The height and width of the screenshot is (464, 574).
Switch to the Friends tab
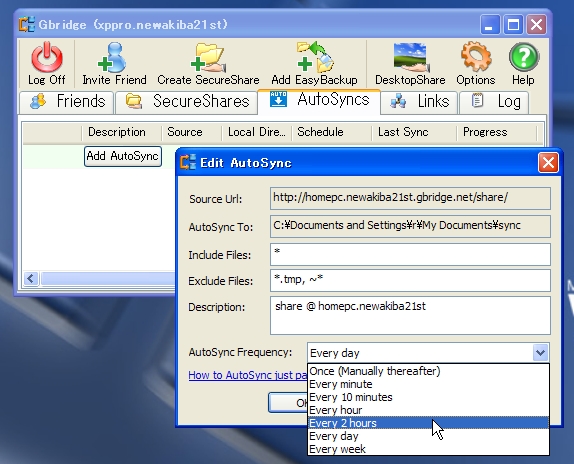[67, 102]
